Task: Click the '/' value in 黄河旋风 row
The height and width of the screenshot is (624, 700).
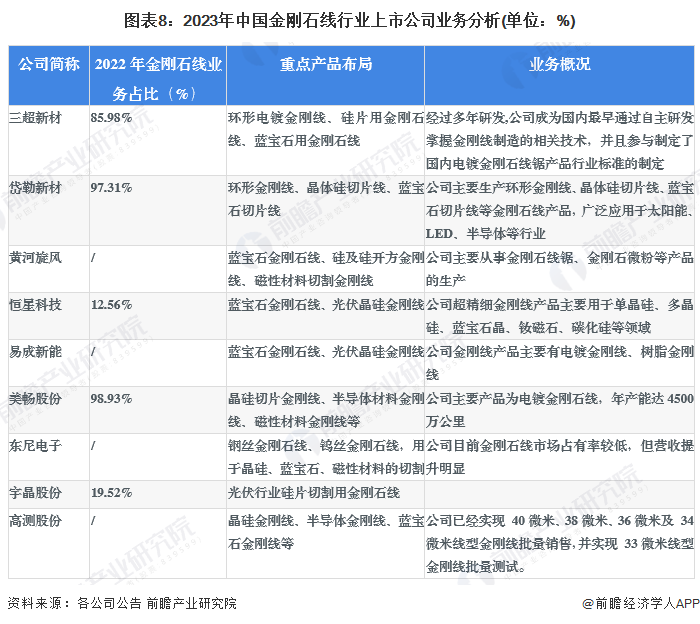Action: pyautogui.click(x=93, y=258)
